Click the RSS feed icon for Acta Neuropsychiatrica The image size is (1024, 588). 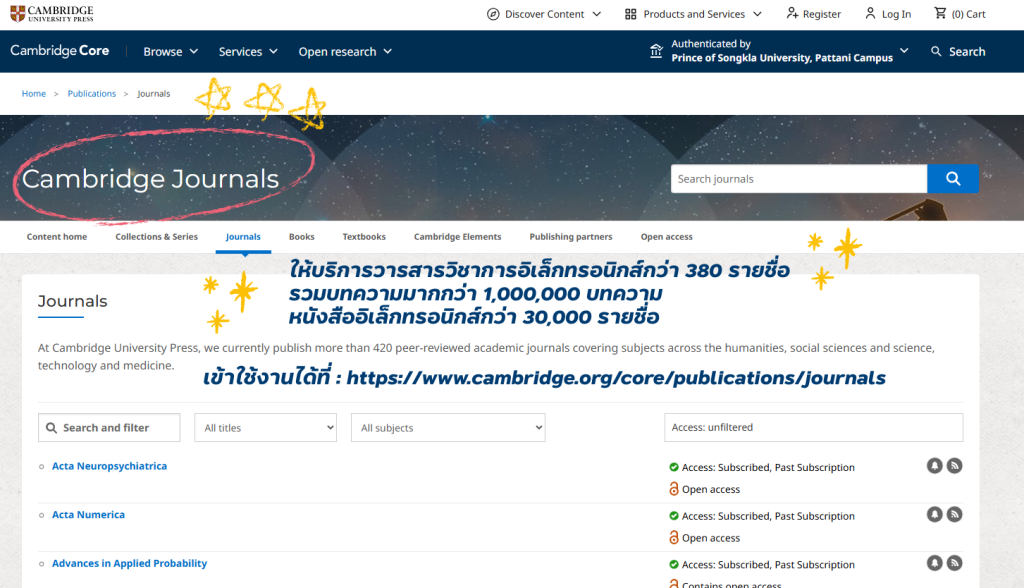click(954, 466)
